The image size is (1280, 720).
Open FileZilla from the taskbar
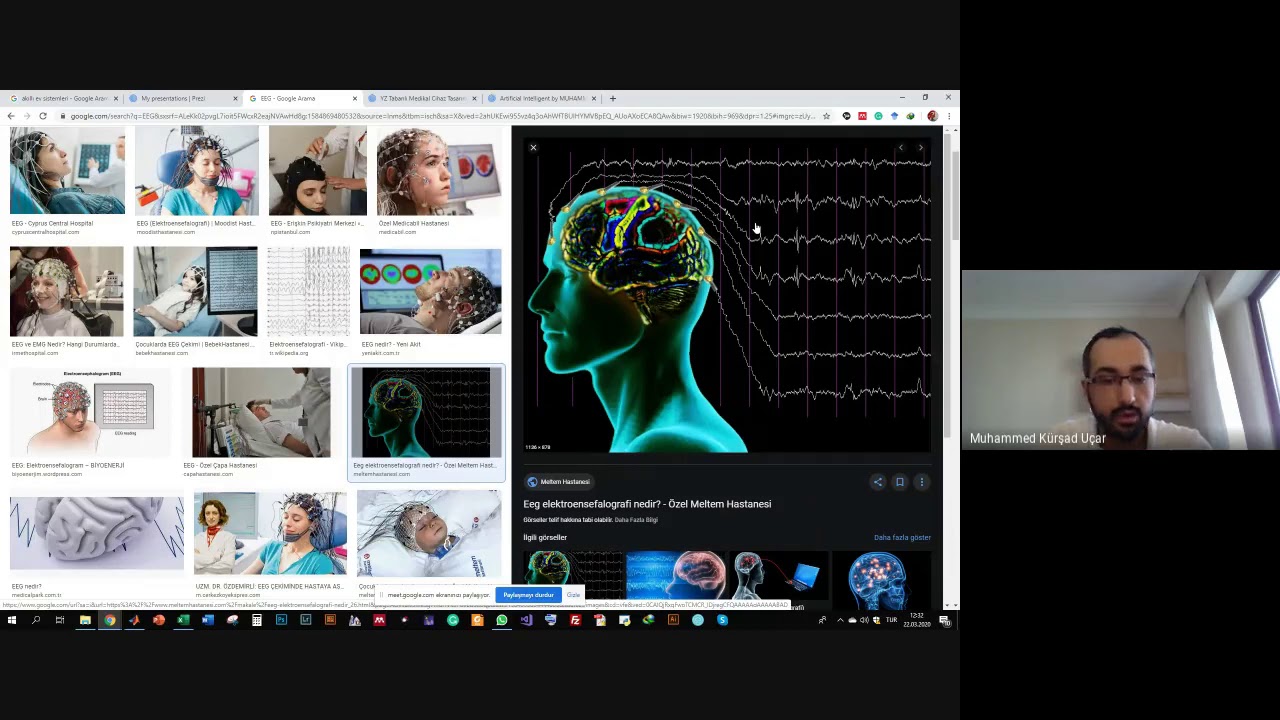[575, 620]
